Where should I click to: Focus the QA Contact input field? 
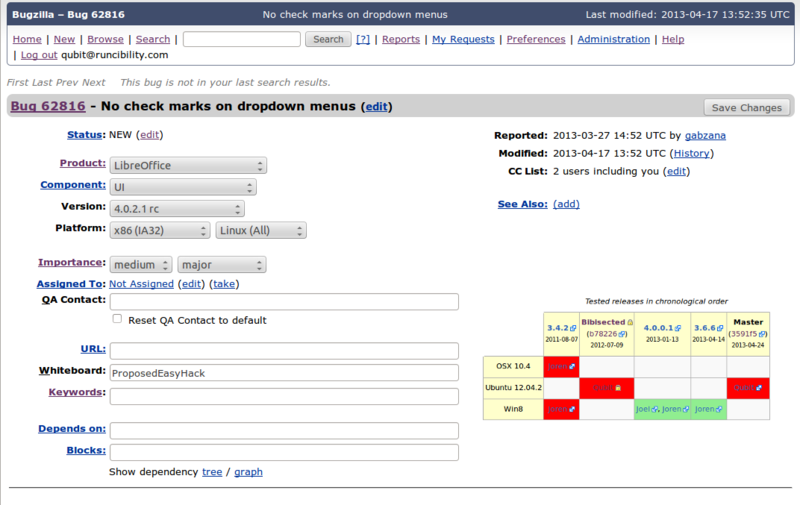click(x=284, y=301)
